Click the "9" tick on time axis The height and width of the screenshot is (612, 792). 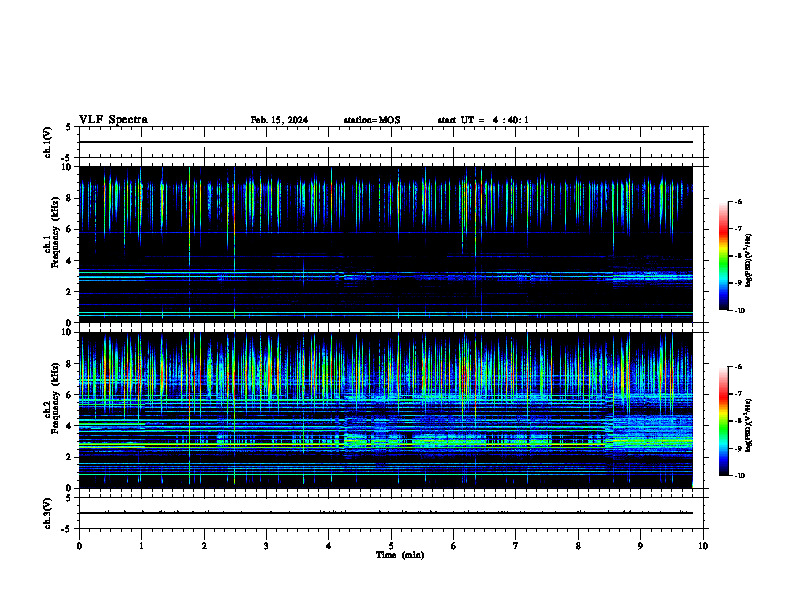point(640,546)
